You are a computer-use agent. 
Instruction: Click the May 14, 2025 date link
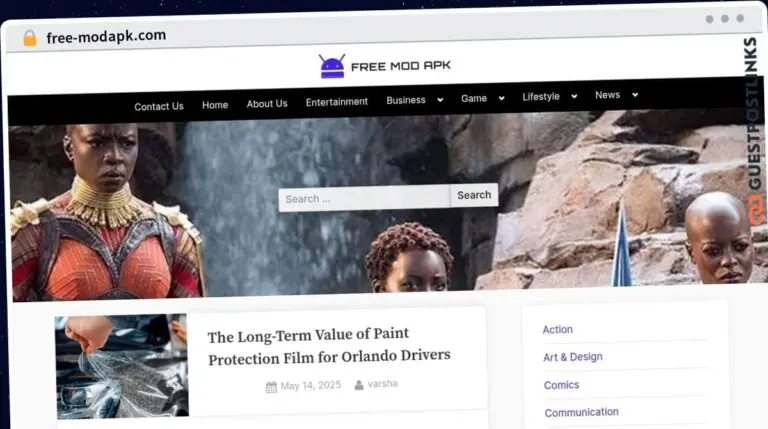click(311, 385)
